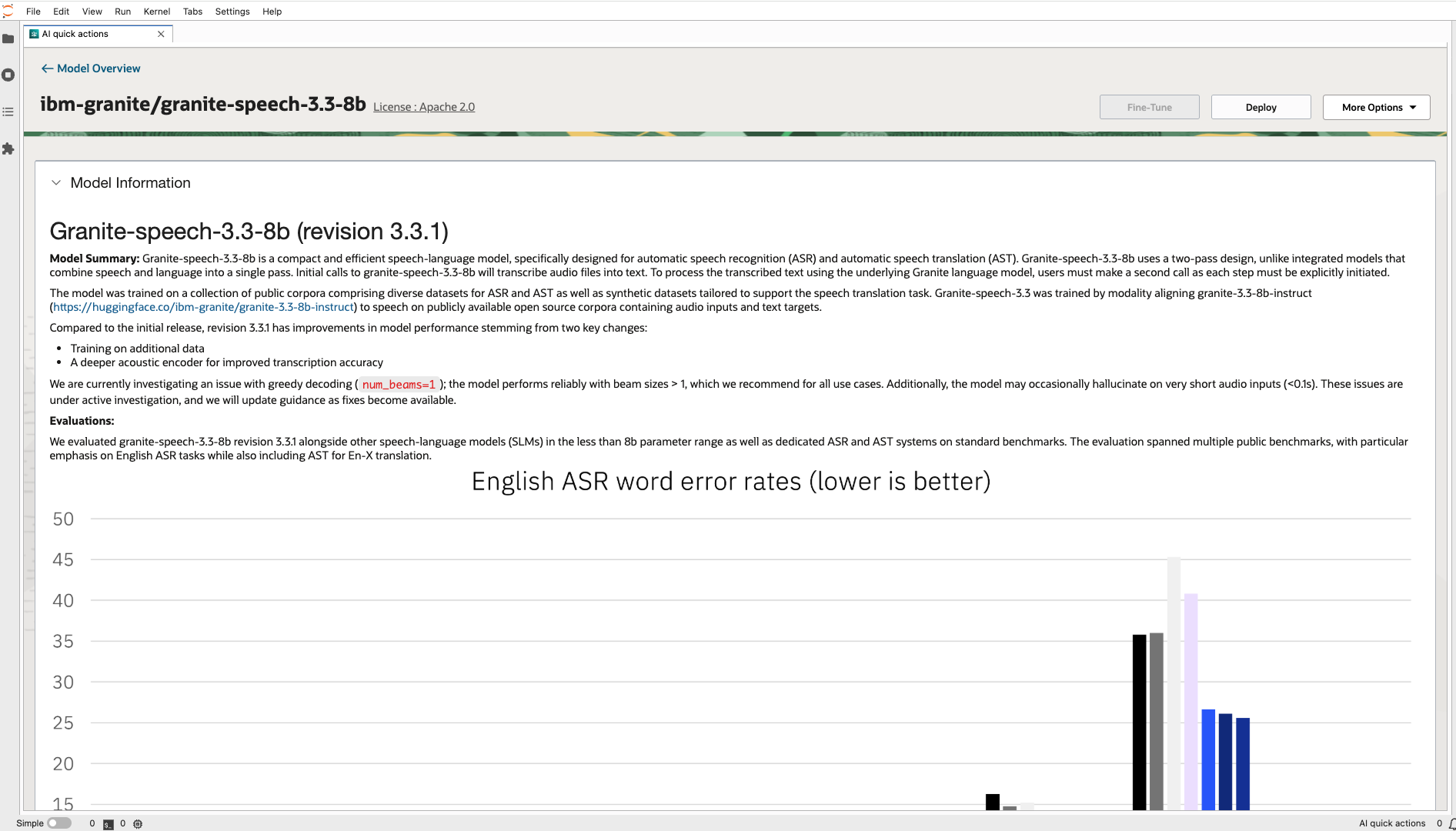
Task: Click the Model Summary: bold label
Action: coord(95,259)
